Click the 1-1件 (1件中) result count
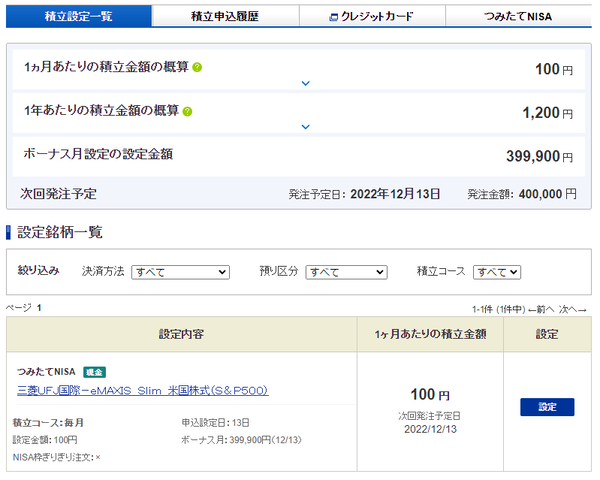The width and height of the screenshot is (600, 480). click(x=499, y=309)
